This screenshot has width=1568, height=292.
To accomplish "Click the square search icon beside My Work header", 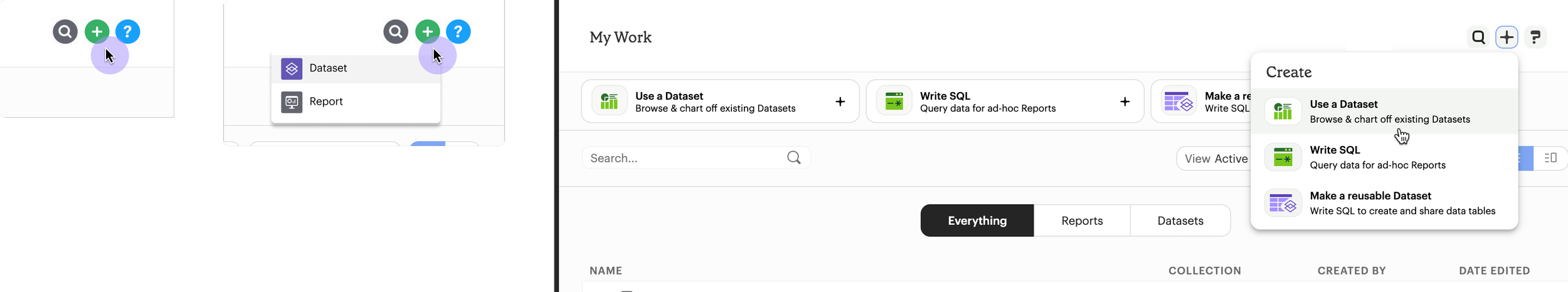I will coord(1478,38).
